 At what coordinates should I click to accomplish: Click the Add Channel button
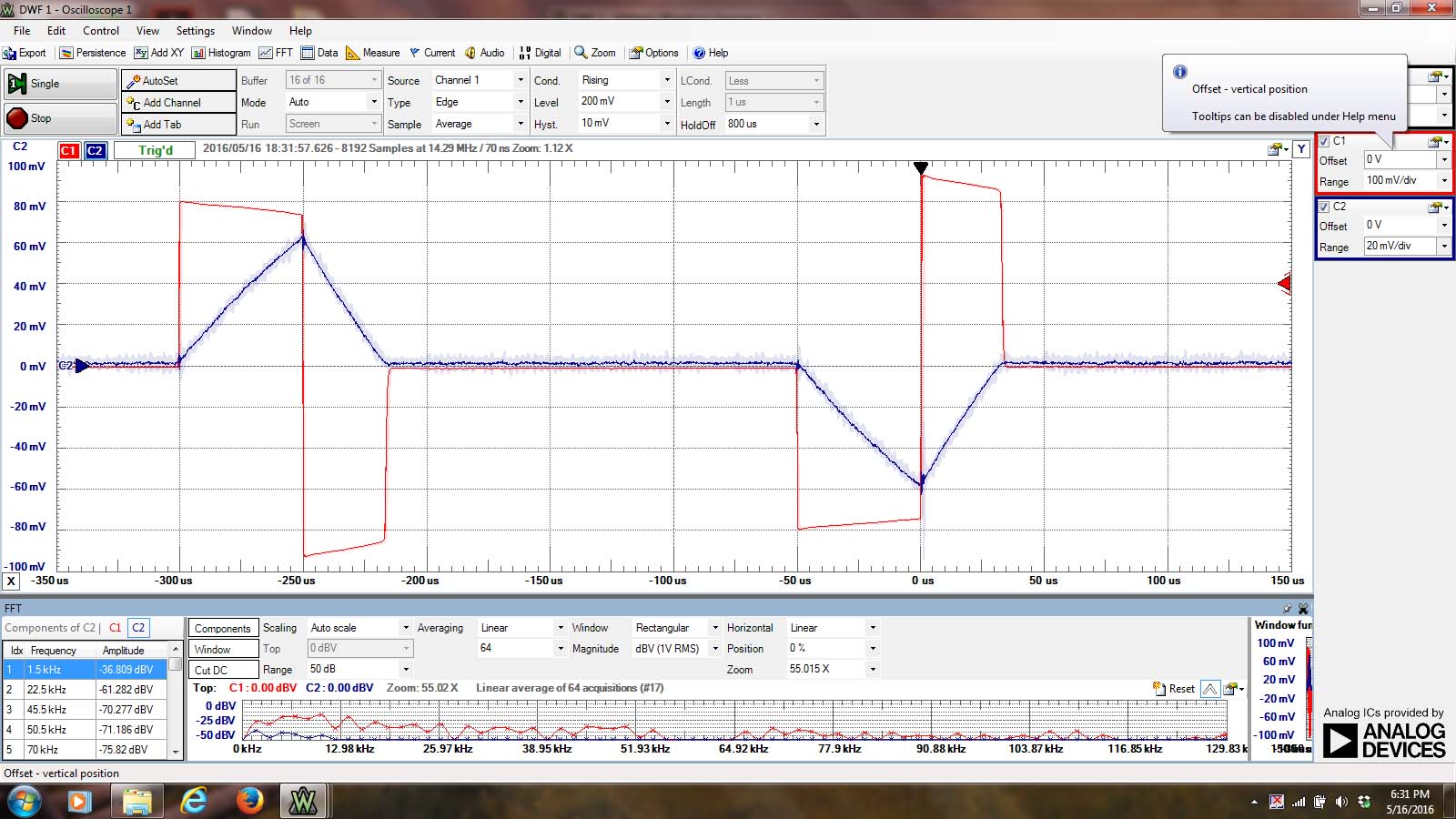(178, 103)
